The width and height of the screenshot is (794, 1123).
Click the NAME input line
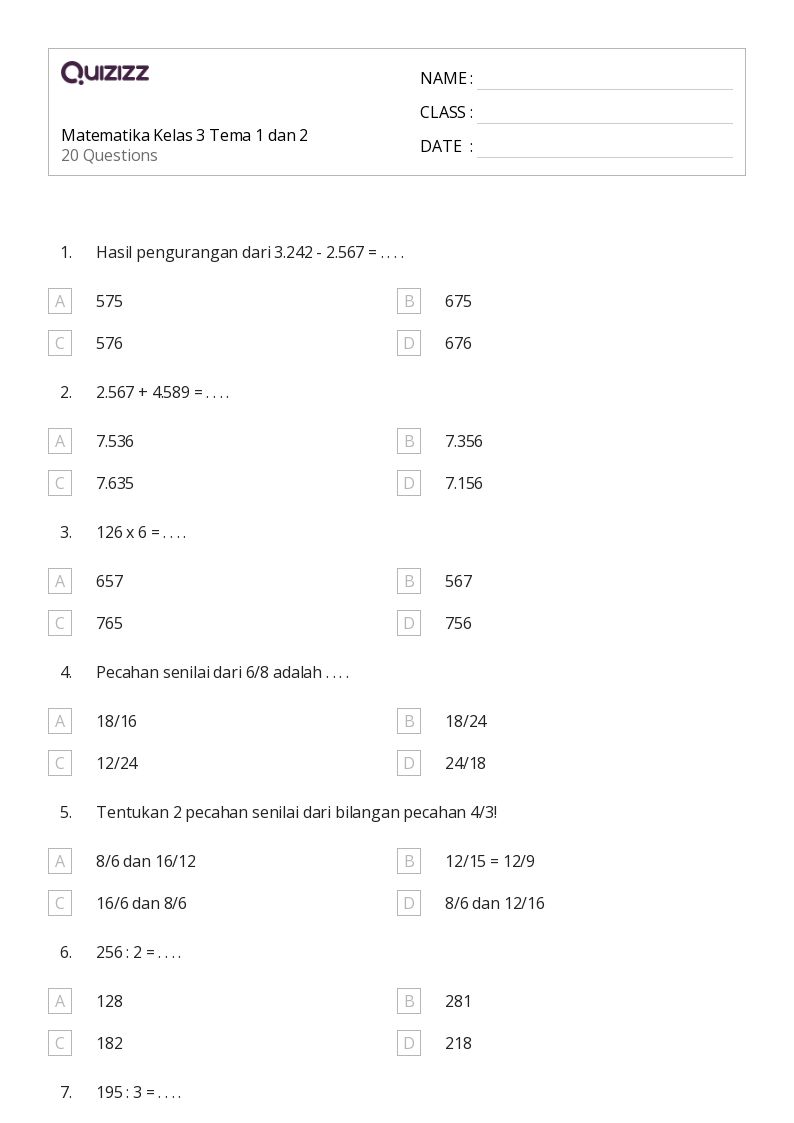point(605,79)
